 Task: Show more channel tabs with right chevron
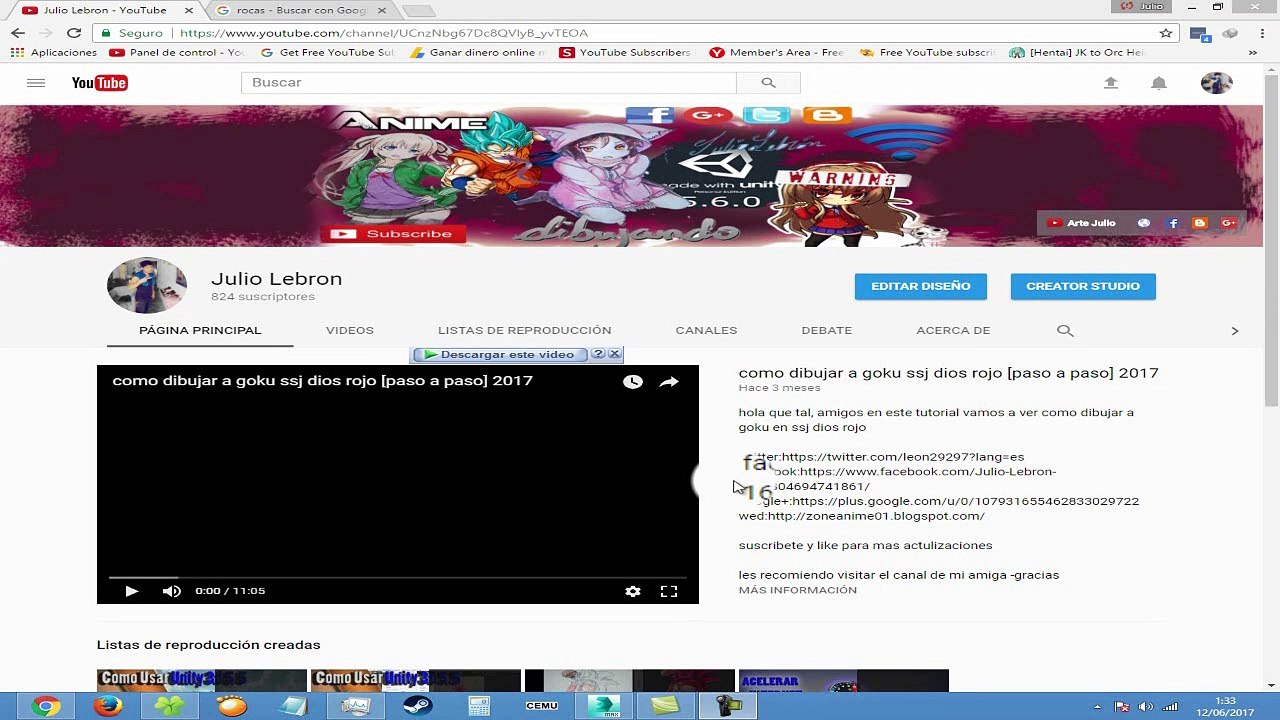click(x=1234, y=330)
